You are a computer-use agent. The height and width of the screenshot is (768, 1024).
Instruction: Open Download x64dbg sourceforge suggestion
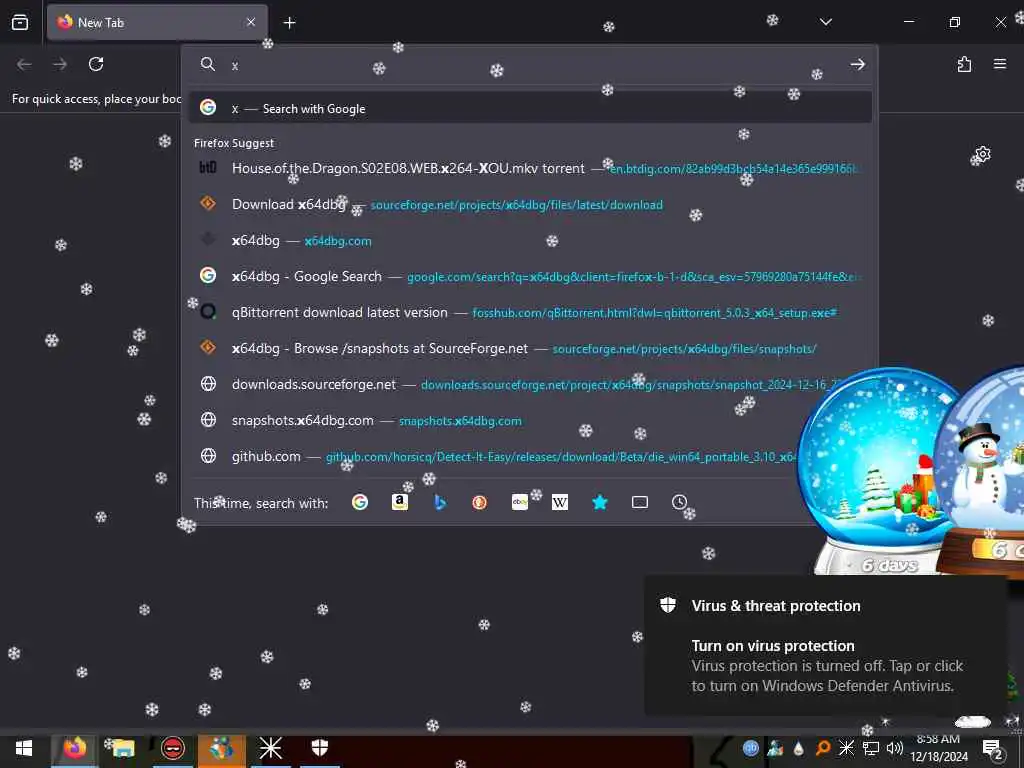pyautogui.click(x=530, y=204)
